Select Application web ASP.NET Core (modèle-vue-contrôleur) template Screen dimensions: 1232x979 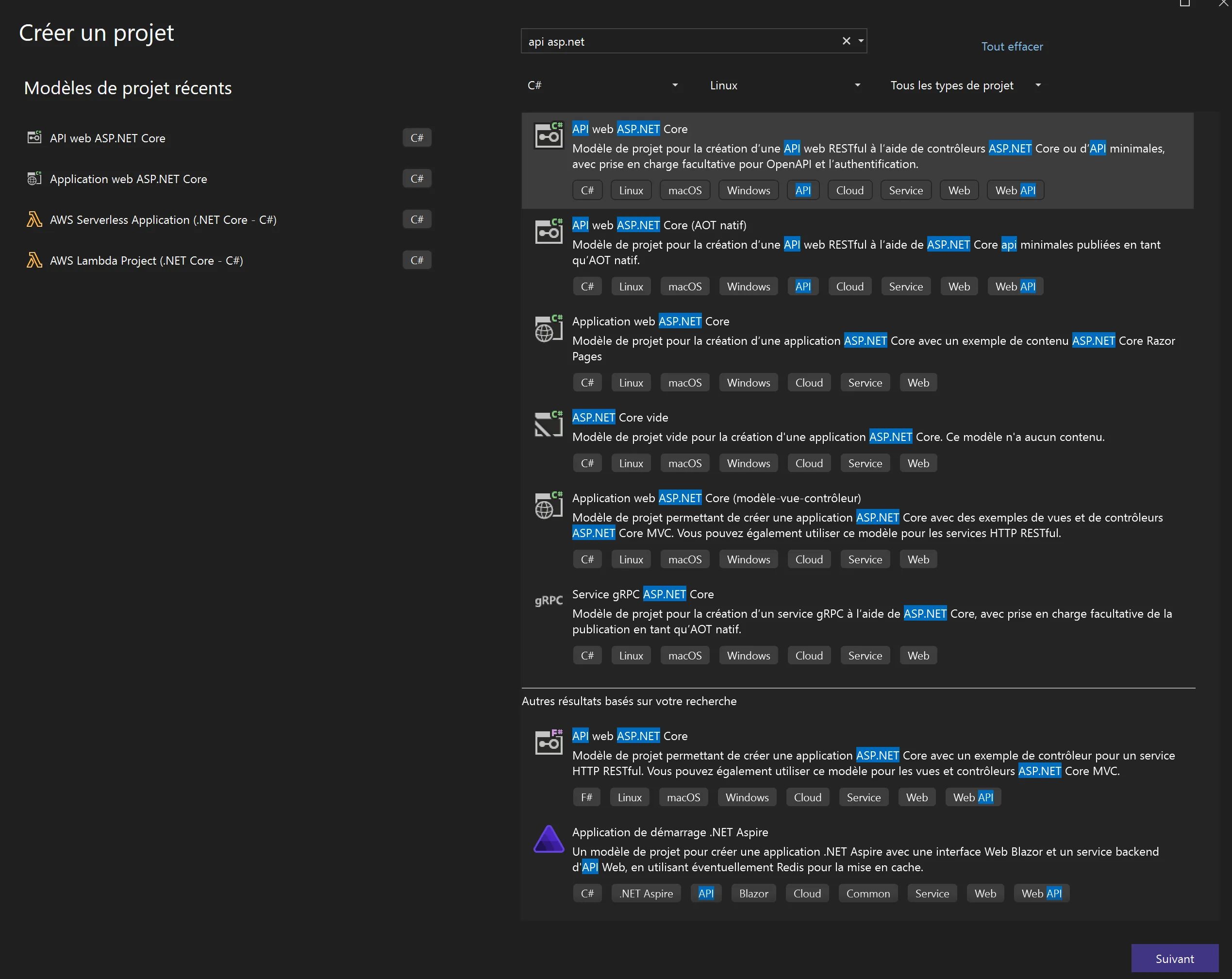[x=716, y=498]
